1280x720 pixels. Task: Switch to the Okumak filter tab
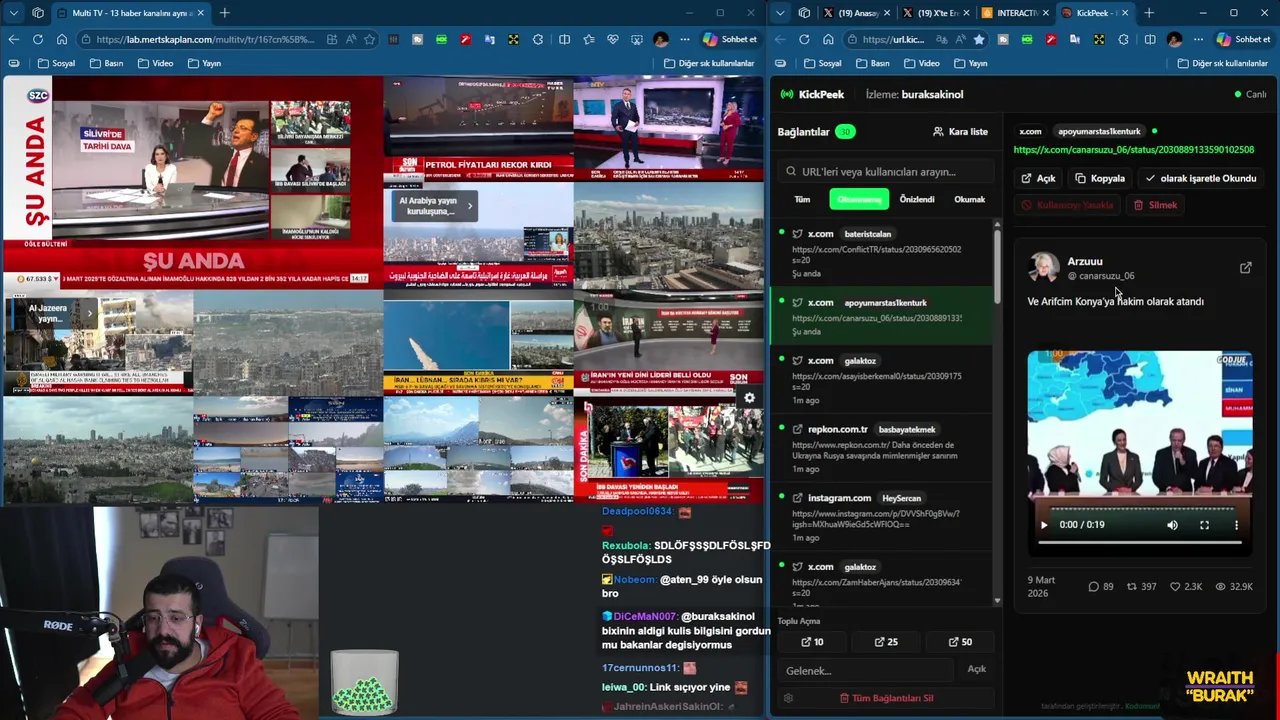[x=969, y=199]
